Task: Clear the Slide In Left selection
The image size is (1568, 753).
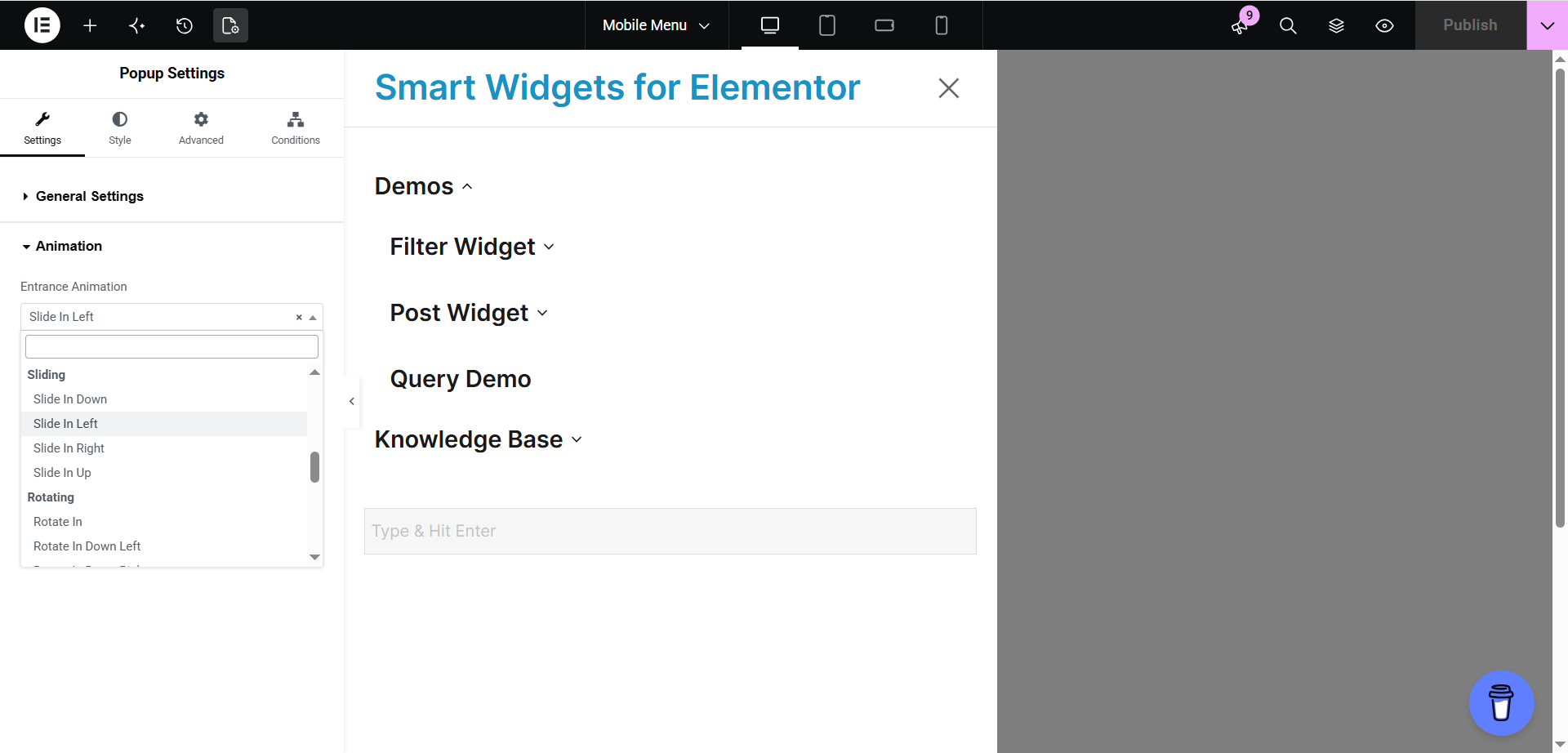Action: [x=299, y=317]
